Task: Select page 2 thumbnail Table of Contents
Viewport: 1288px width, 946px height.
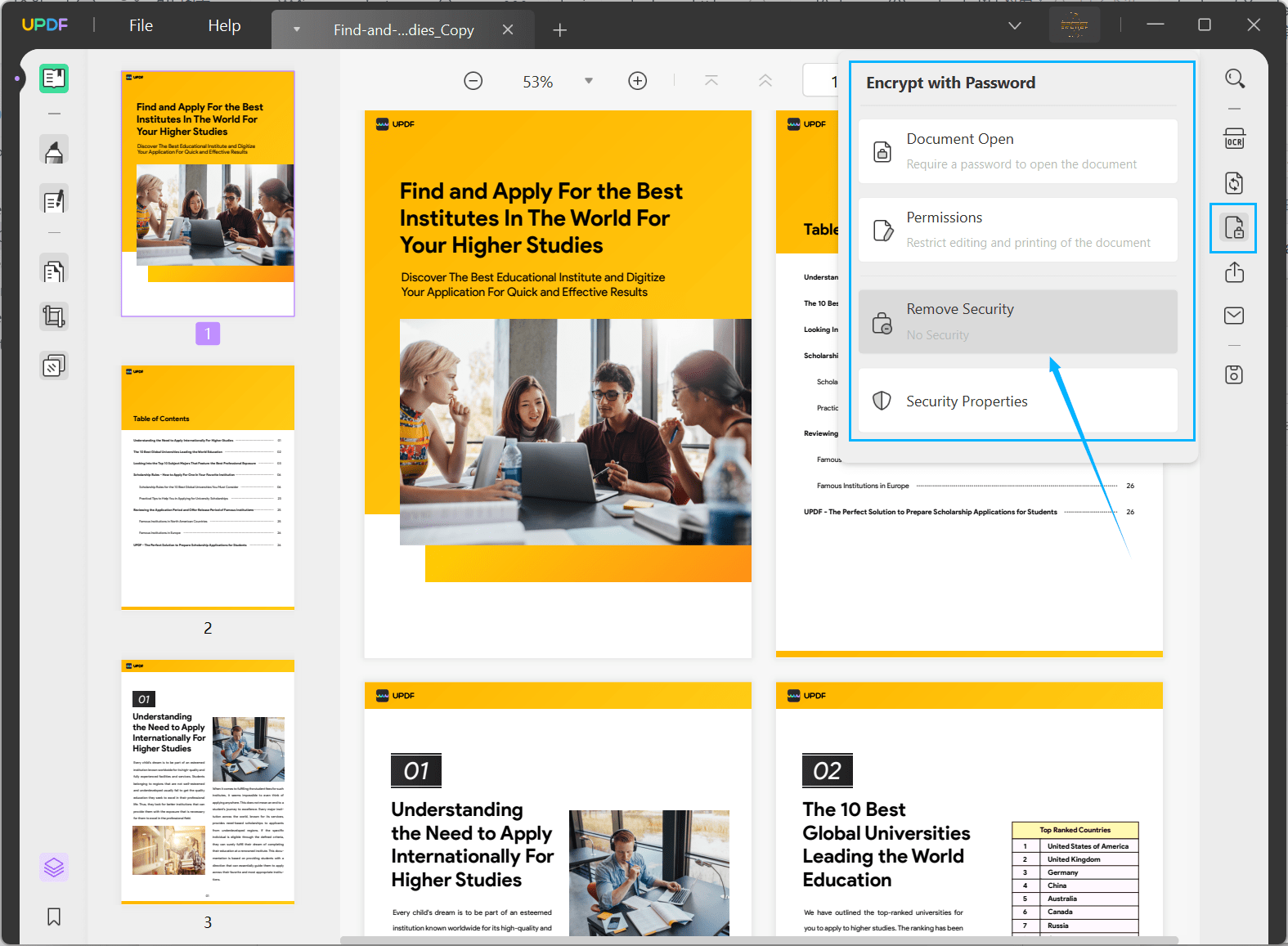Action: click(x=208, y=487)
